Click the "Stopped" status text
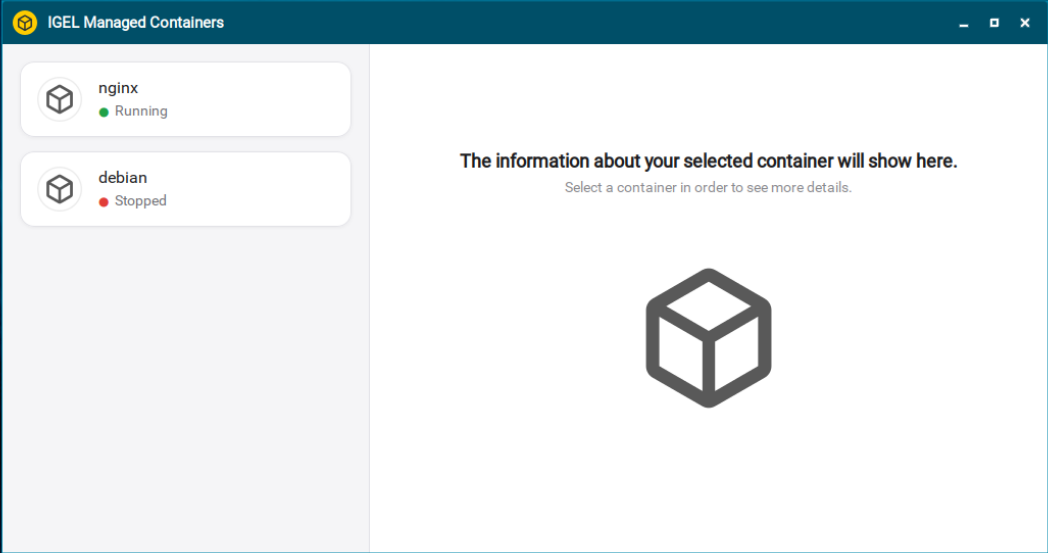This screenshot has width=1048, height=553. coord(140,201)
